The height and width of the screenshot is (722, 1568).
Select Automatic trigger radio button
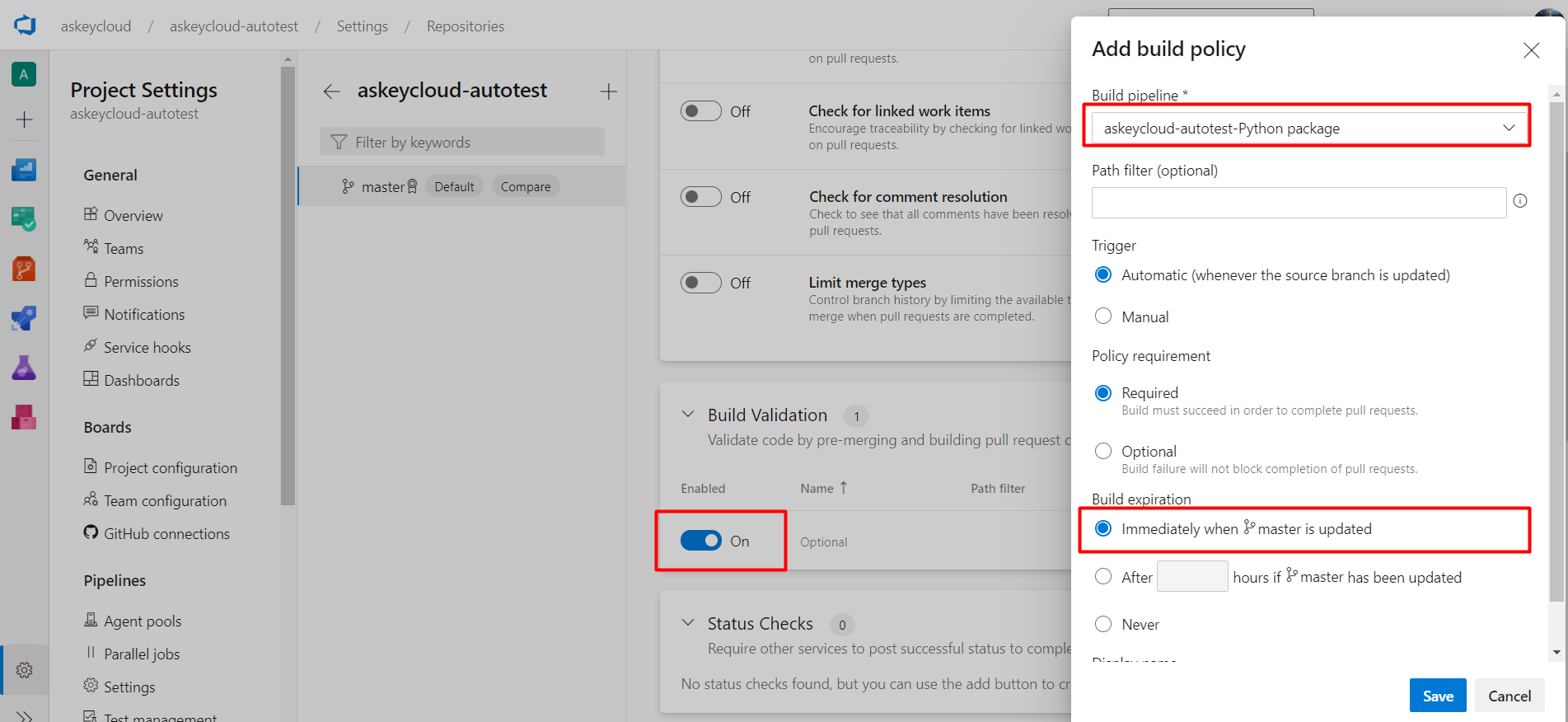1103,274
